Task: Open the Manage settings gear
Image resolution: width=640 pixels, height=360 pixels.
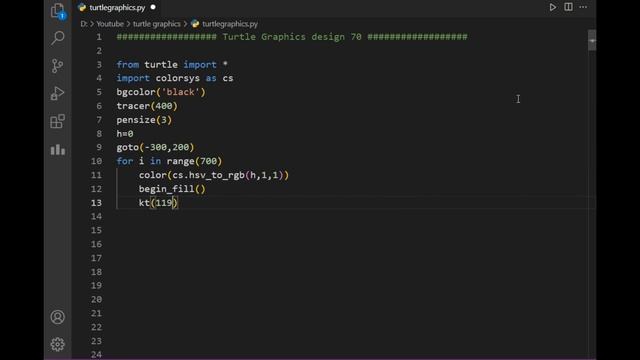Action: (x=58, y=344)
